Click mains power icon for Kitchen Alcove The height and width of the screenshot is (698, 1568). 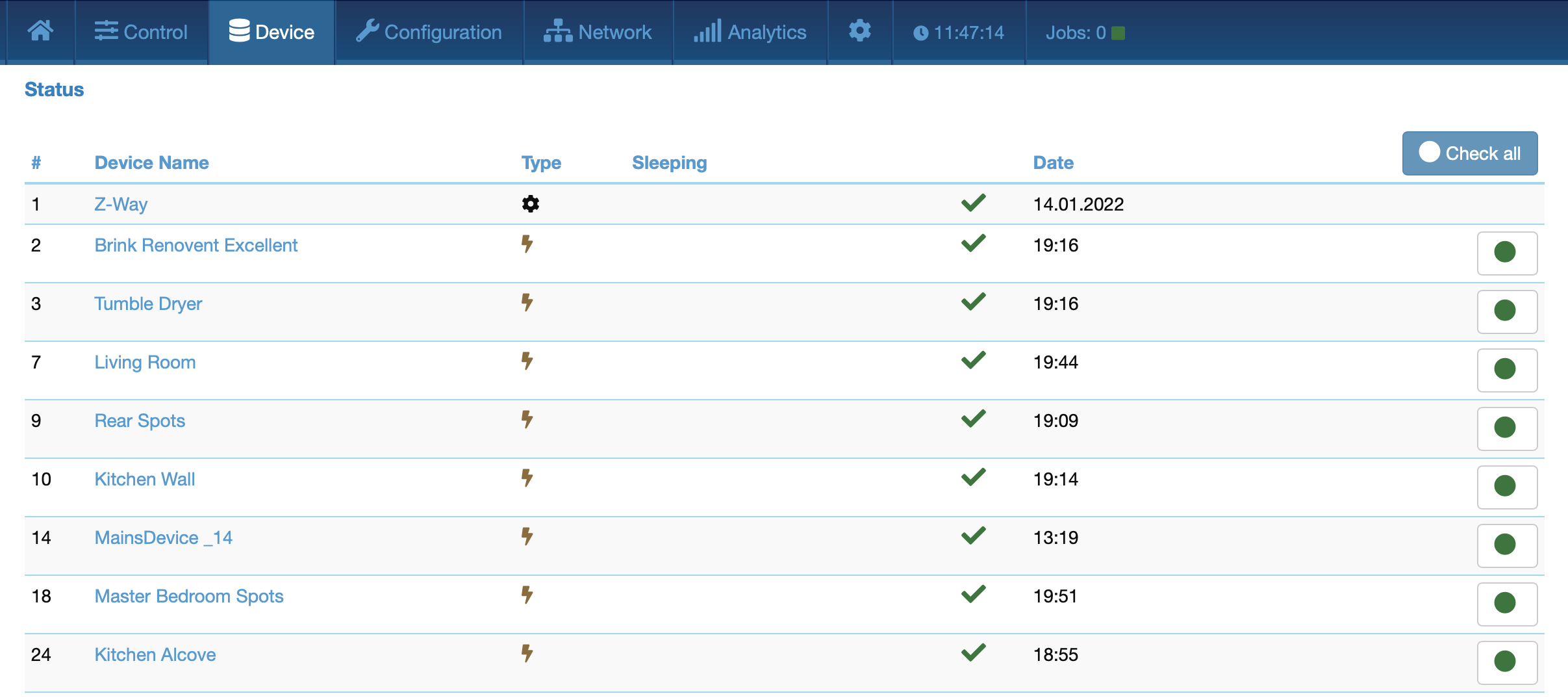(527, 653)
